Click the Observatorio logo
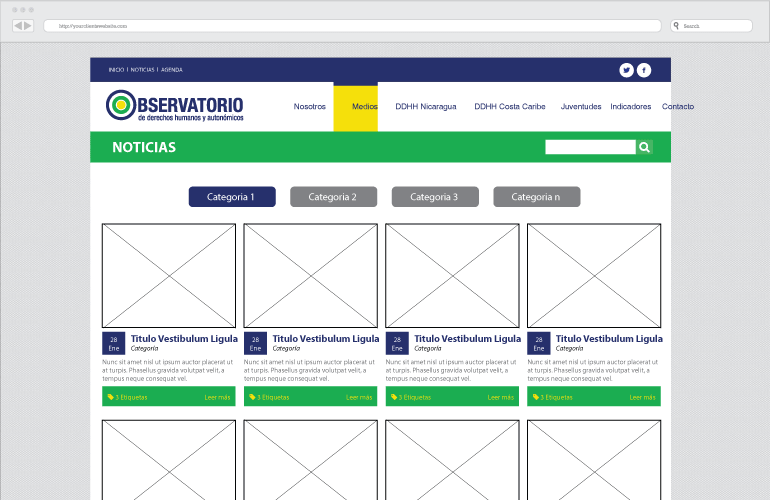Image resolution: width=770 pixels, height=500 pixels. tap(175, 105)
